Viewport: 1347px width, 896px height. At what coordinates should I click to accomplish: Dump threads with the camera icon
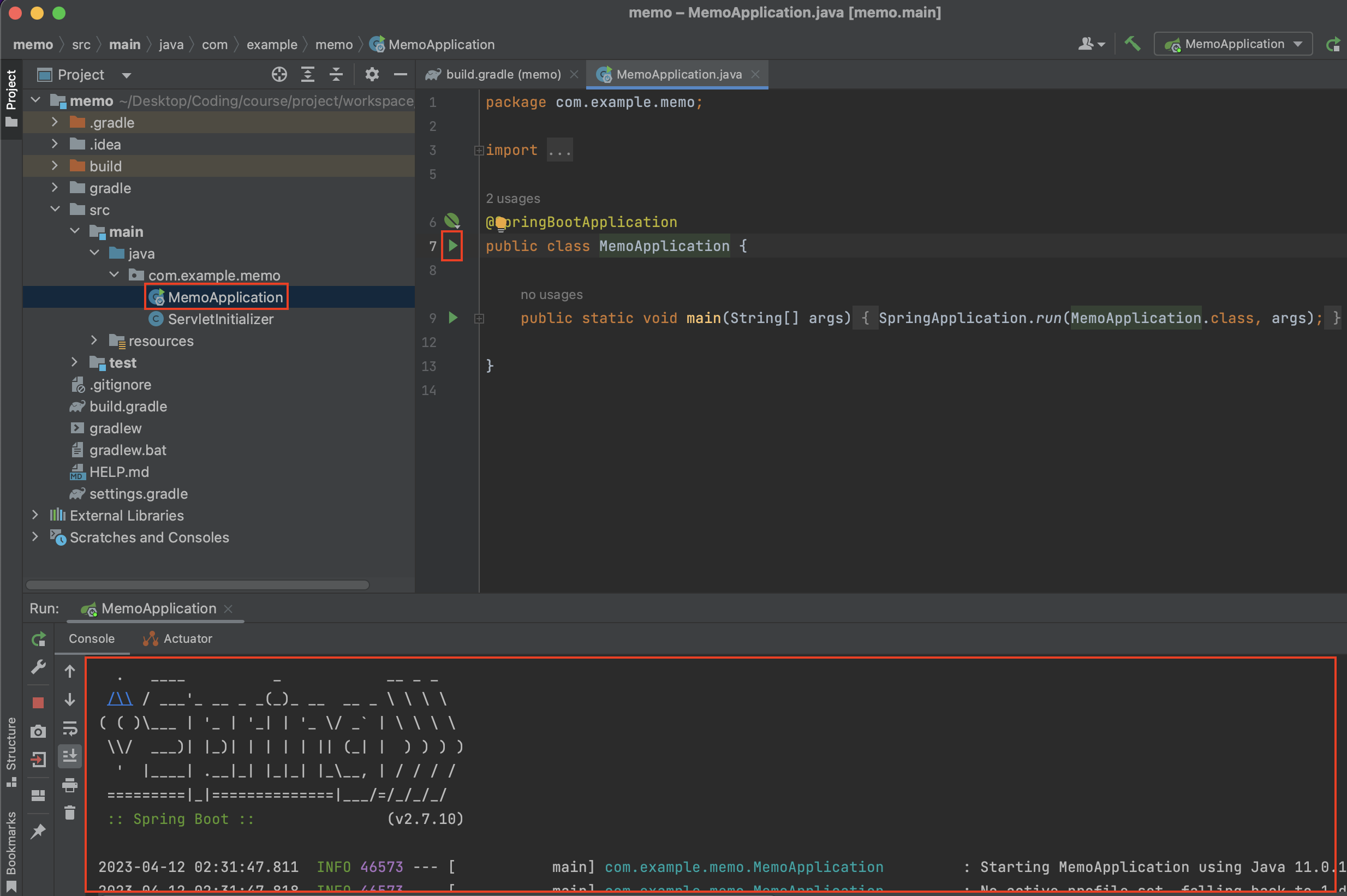tap(38, 731)
